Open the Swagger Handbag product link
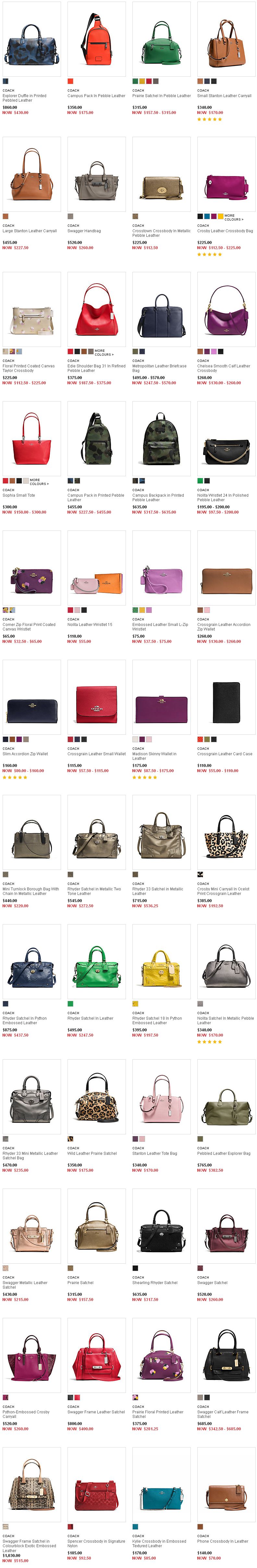 click(x=84, y=231)
